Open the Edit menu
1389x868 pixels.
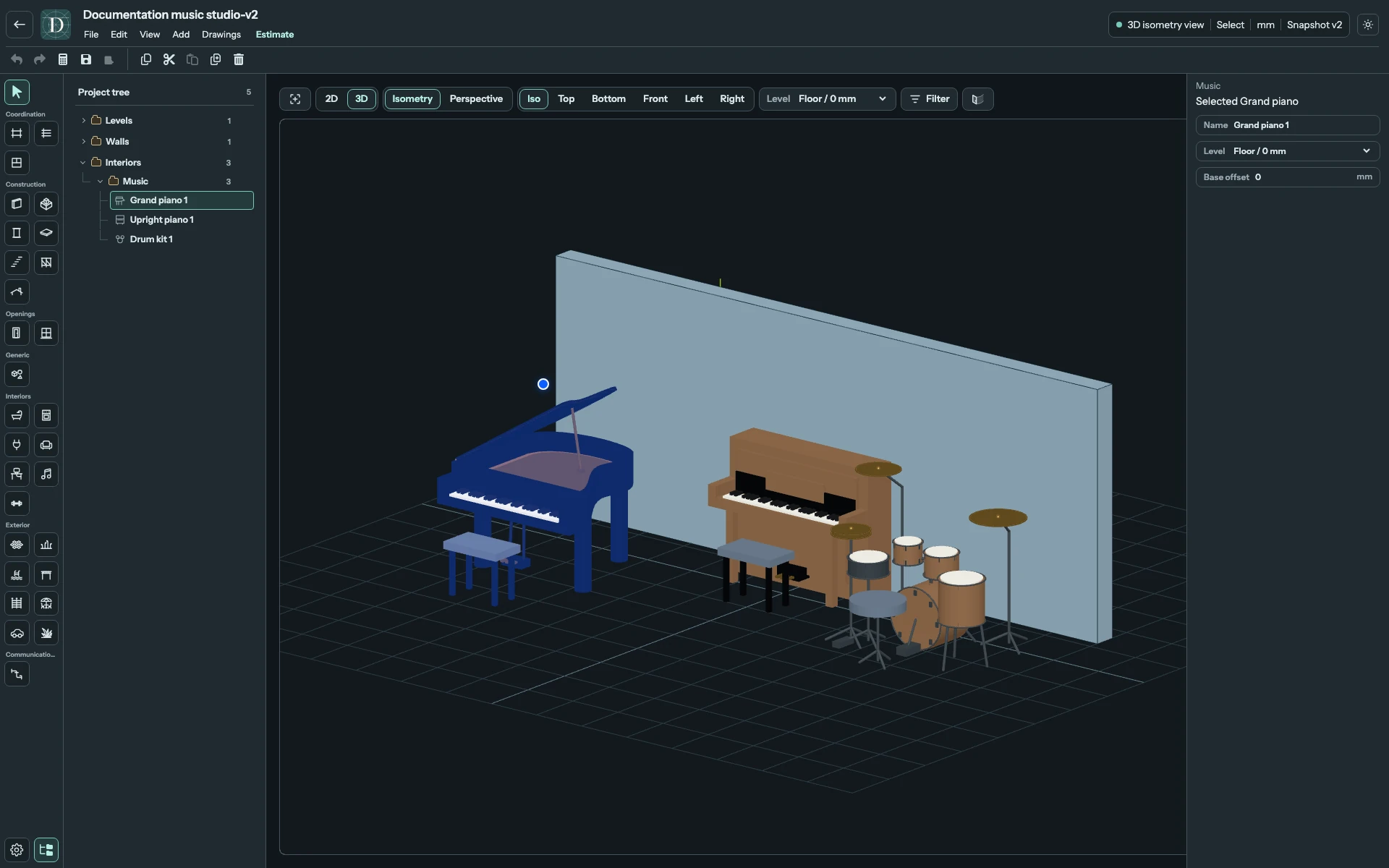click(x=119, y=35)
